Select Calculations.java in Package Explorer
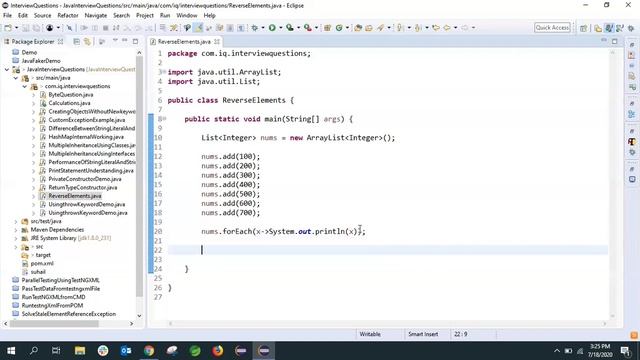The width and height of the screenshot is (640, 360). pyautogui.click(x=69, y=103)
